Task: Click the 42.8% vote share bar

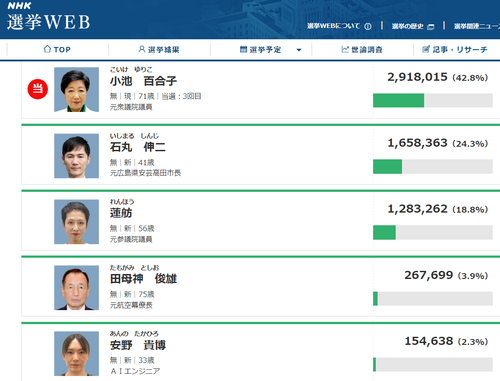Action: click(433, 100)
